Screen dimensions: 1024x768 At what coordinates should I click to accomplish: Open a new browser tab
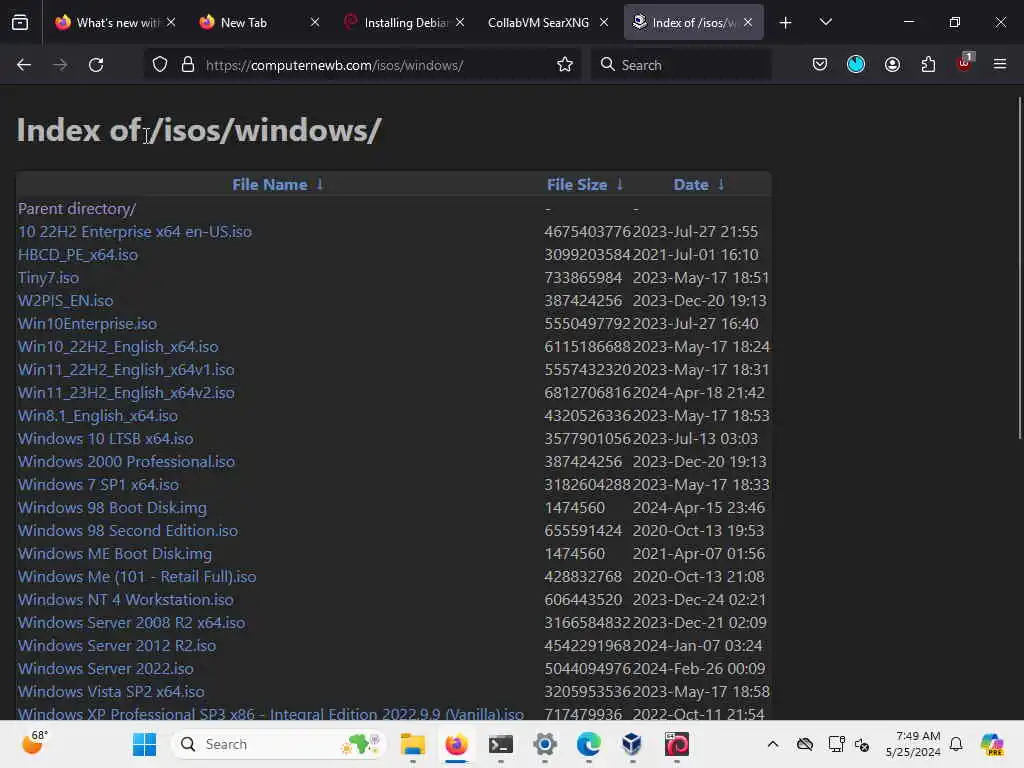pyautogui.click(x=786, y=23)
